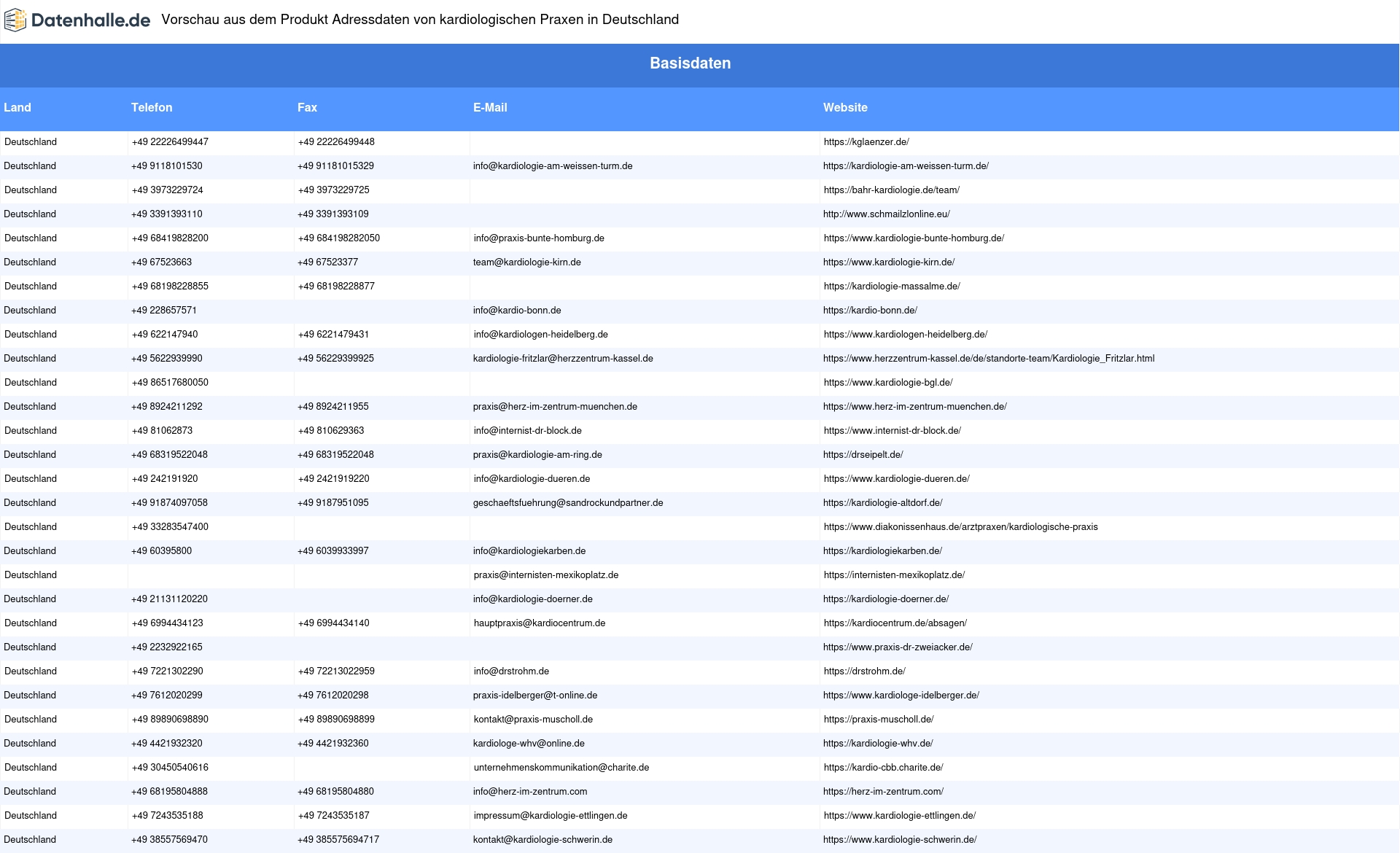Select fax +49 684198282050
Screen dimensions: 1400x853
click(x=339, y=238)
